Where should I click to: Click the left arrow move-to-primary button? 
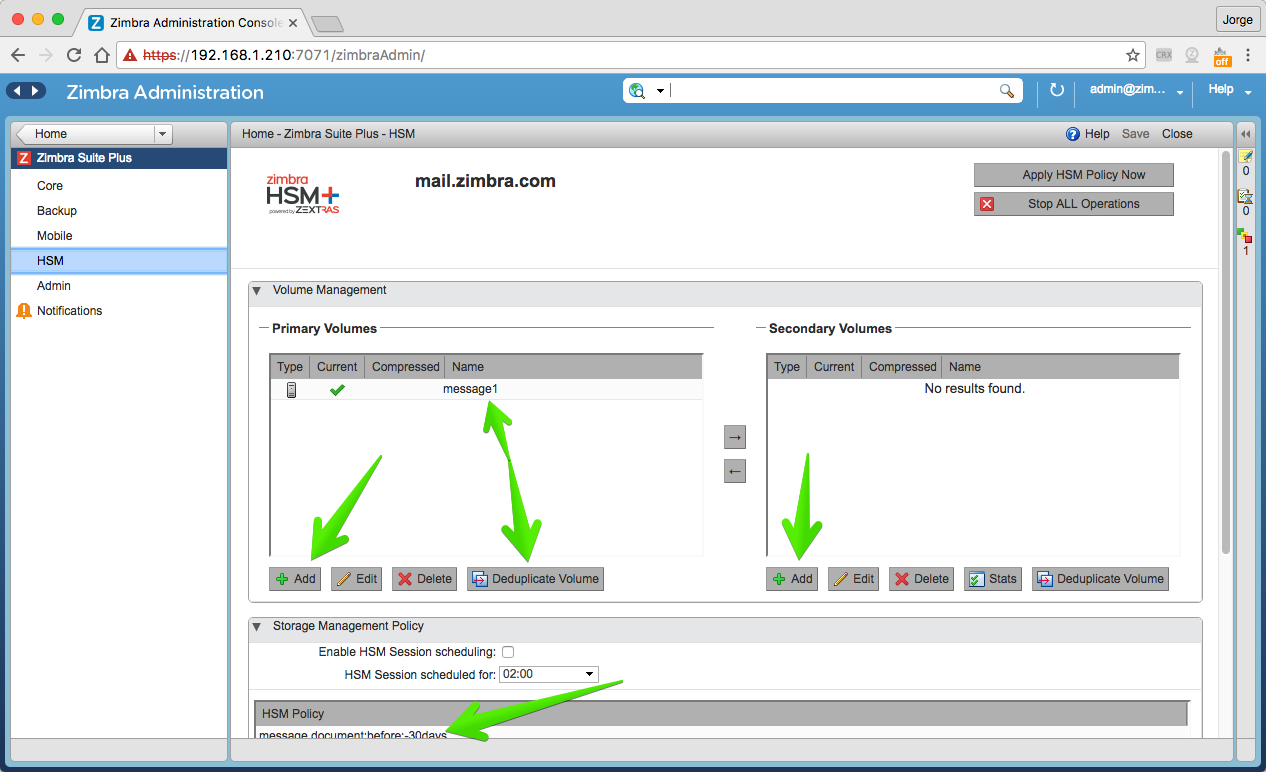point(735,471)
